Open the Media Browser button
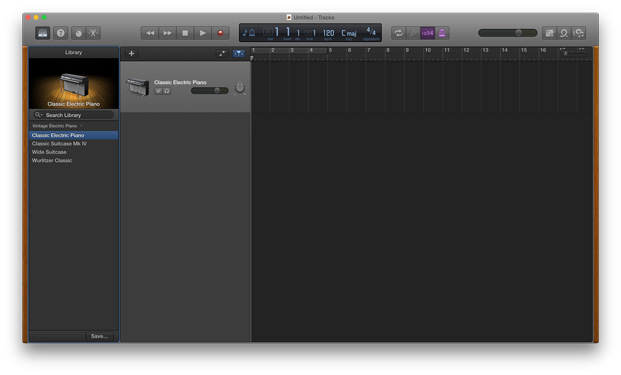621x375 pixels. (x=579, y=33)
